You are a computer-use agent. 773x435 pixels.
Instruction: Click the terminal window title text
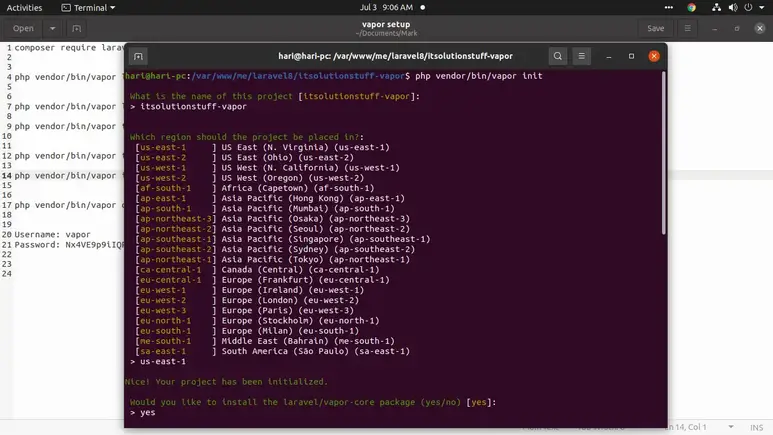coord(395,56)
